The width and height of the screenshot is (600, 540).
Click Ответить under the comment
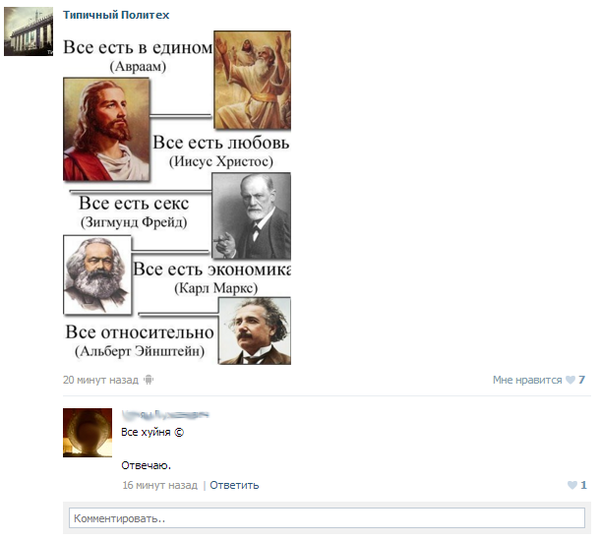(234, 485)
